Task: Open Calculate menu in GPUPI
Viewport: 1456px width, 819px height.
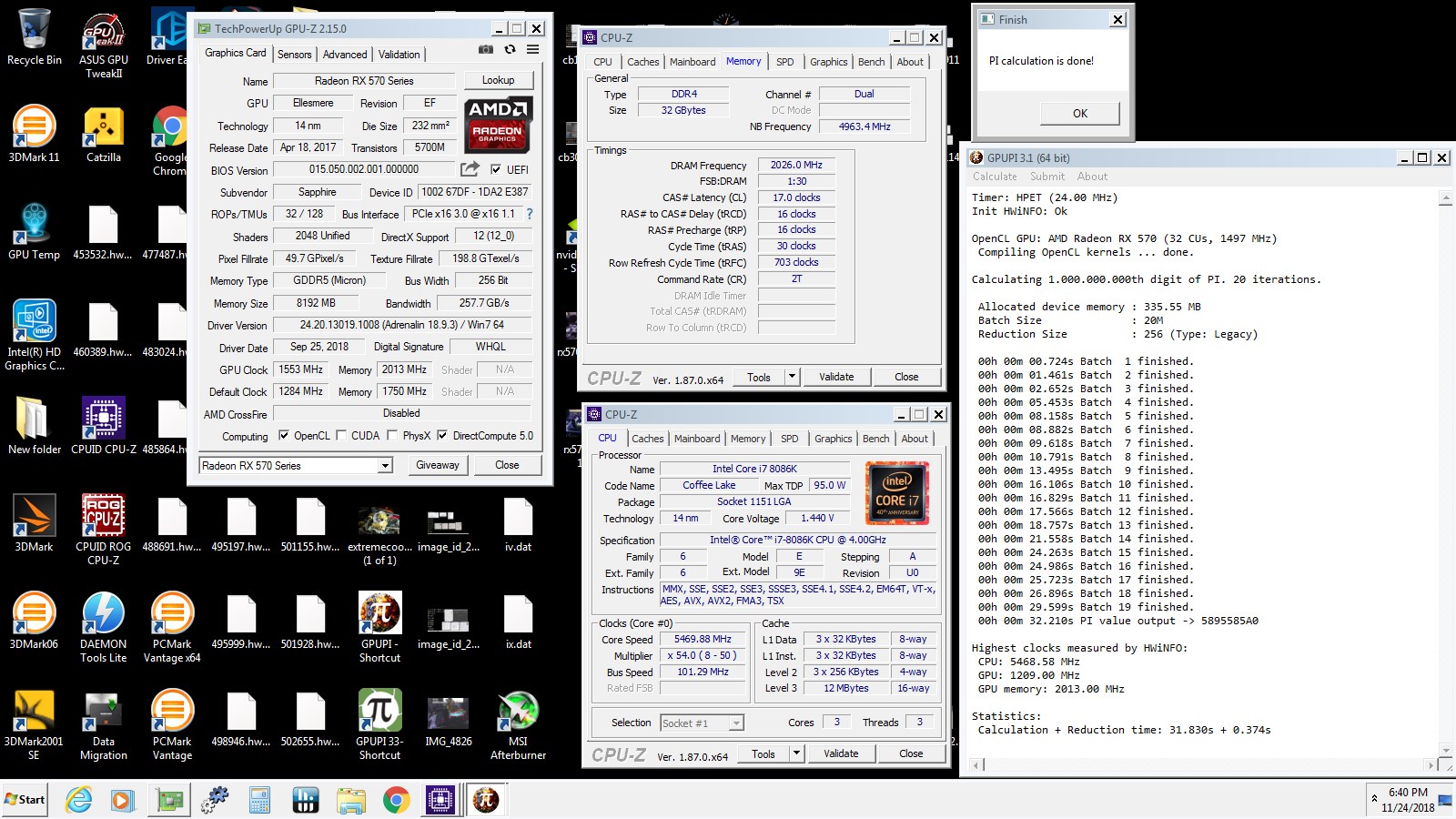Action: [x=995, y=177]
